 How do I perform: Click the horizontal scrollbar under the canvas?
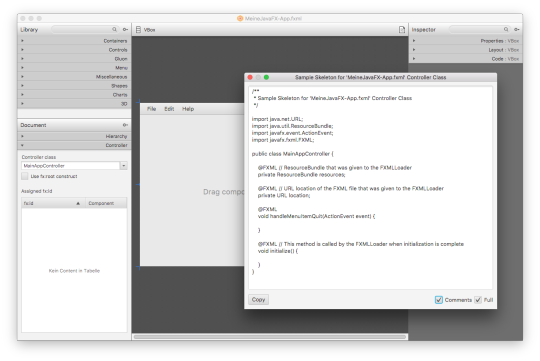pos(270,337)
